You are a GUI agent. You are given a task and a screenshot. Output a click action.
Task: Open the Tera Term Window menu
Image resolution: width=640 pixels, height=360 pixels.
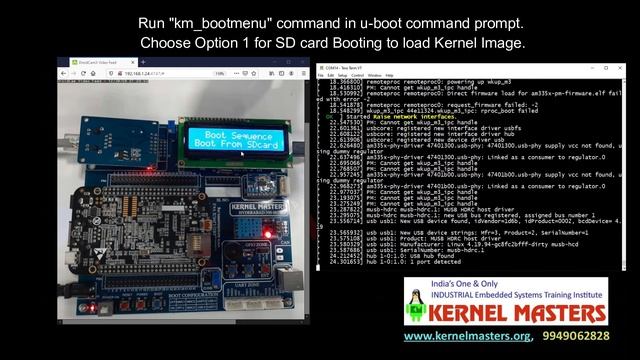coord(374,76)
